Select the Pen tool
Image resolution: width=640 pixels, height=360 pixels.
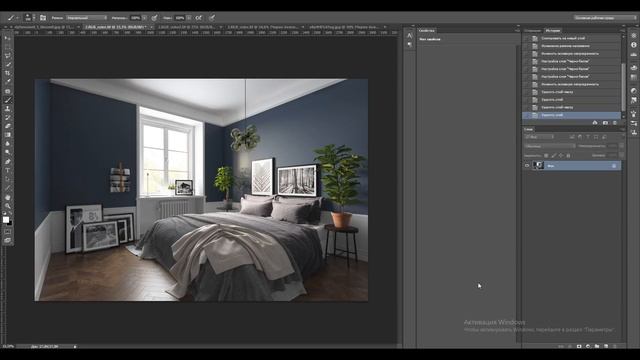click(x=7, y=162)
